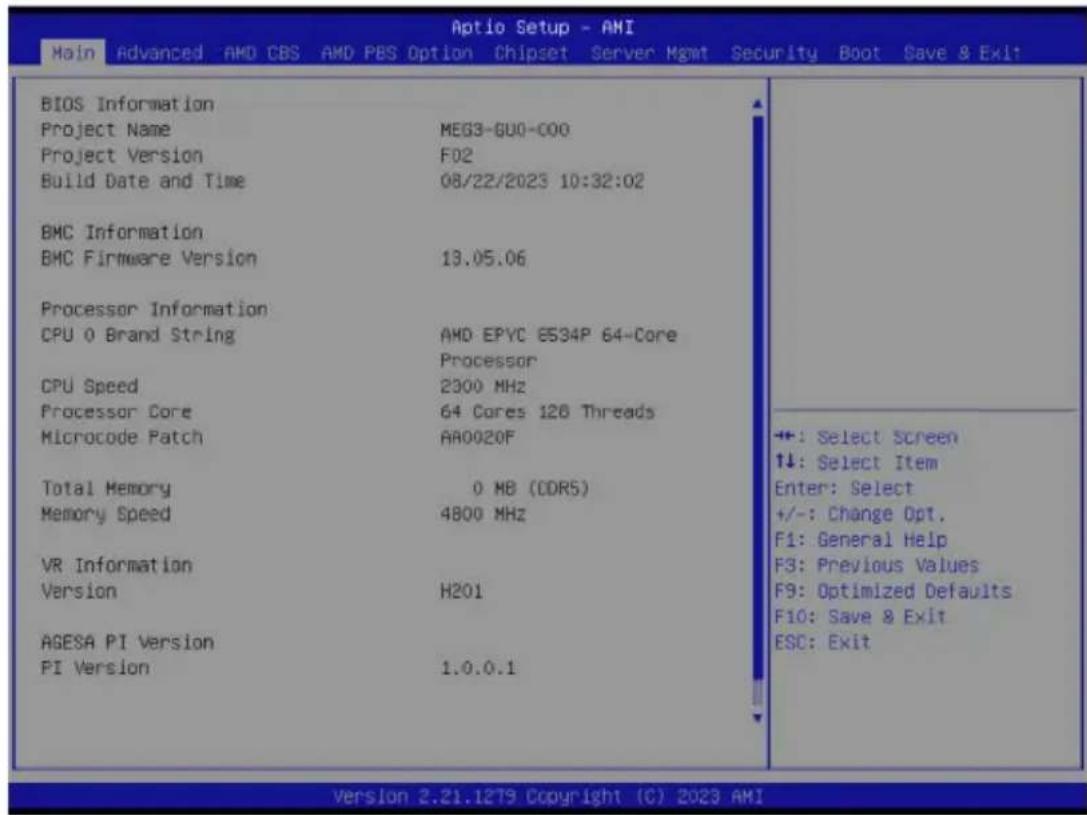Click the AGESA PI Version heading
Viewport: 1087px width, 815px height.
[128, 642]
